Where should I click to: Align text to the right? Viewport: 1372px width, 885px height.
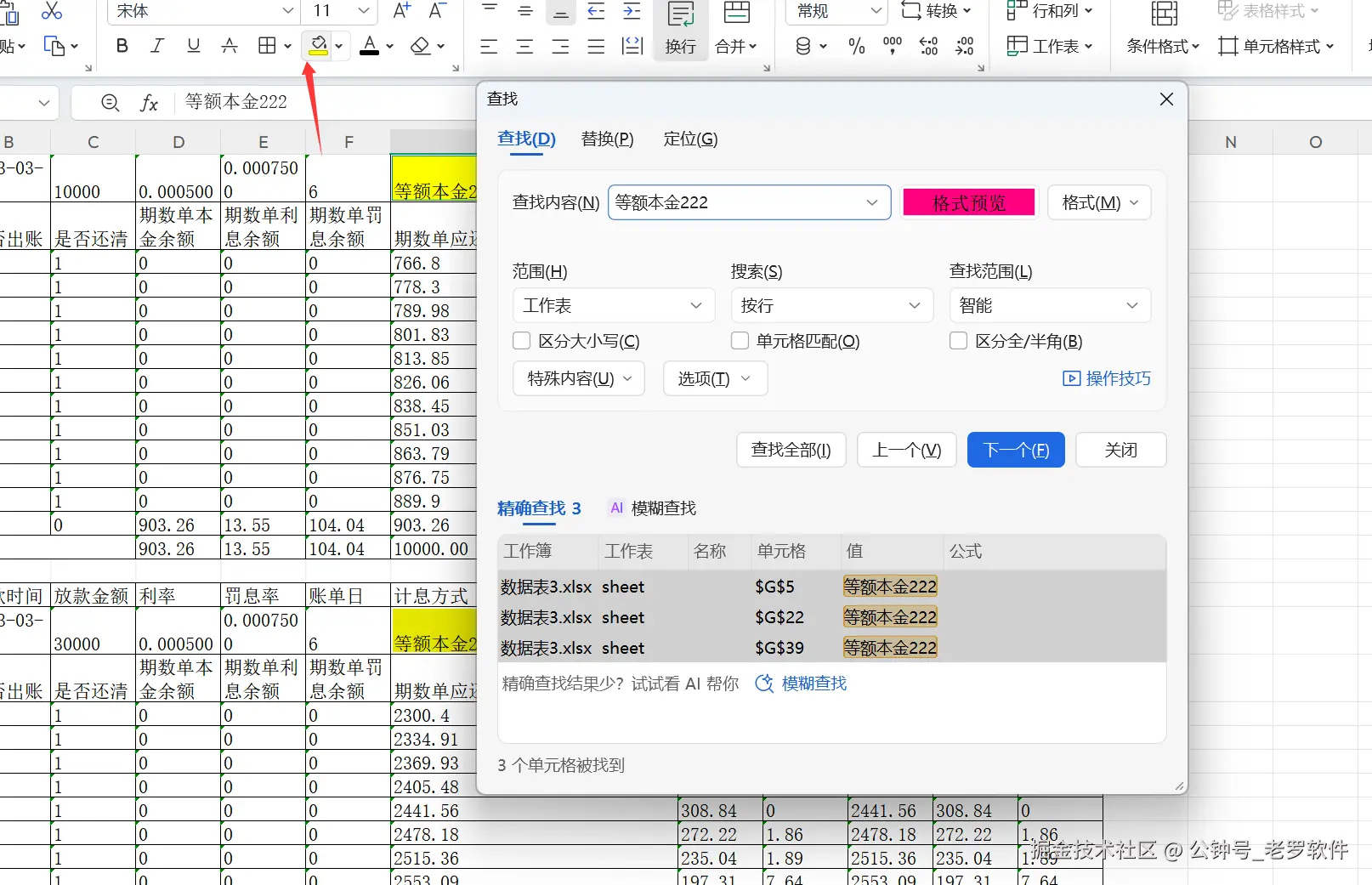pos(560,47)
